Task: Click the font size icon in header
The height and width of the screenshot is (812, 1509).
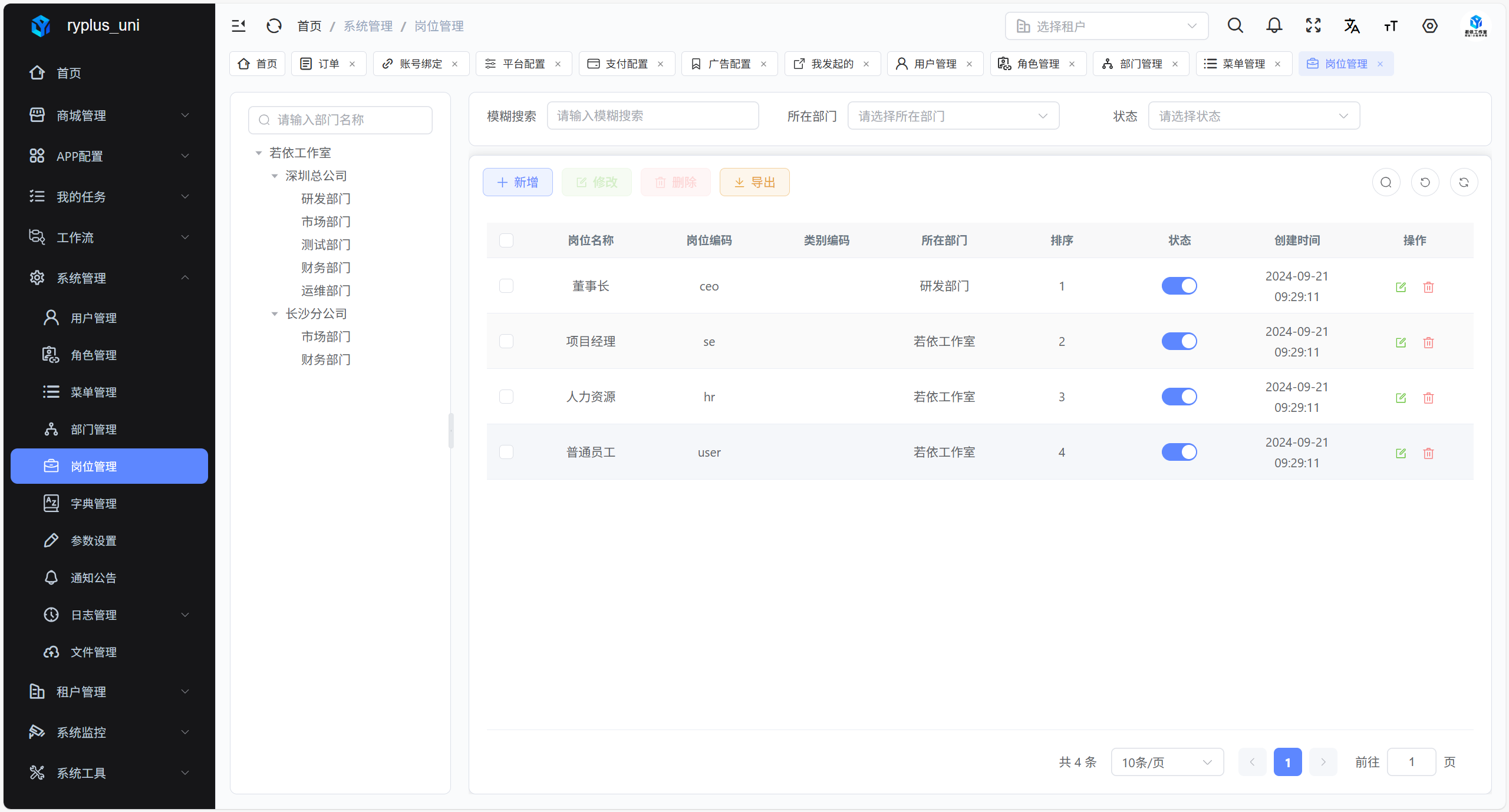Action: pos(1391,26)
